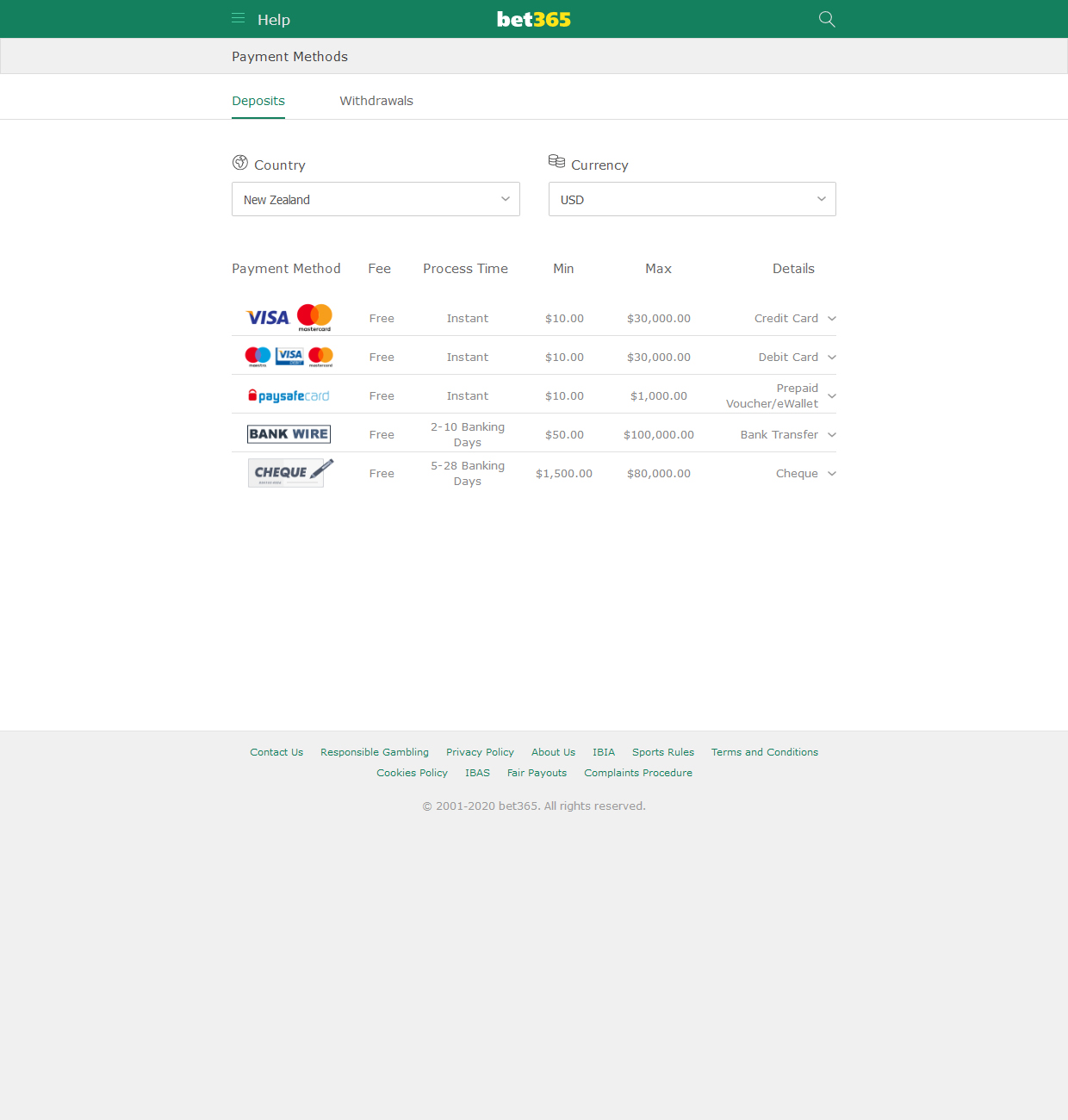Click the Visa Mastercard credit card logo

[x=289, y=318]
